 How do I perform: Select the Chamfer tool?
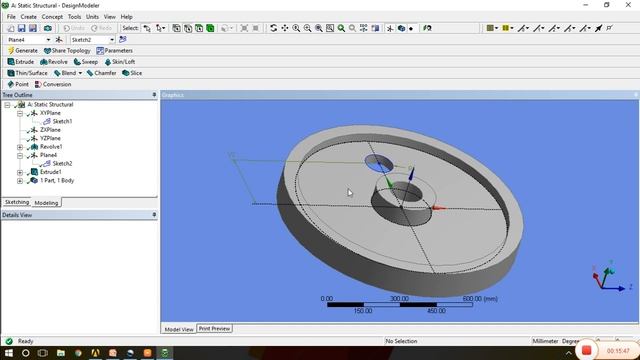[102, 73]
